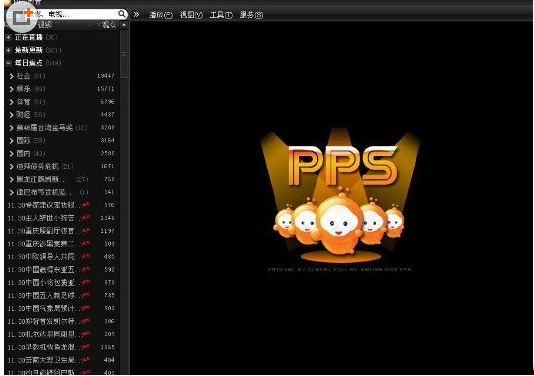Open the 服务(S) menu
The width and height of the screenshot is (534, 376).
tap(251, 15)
